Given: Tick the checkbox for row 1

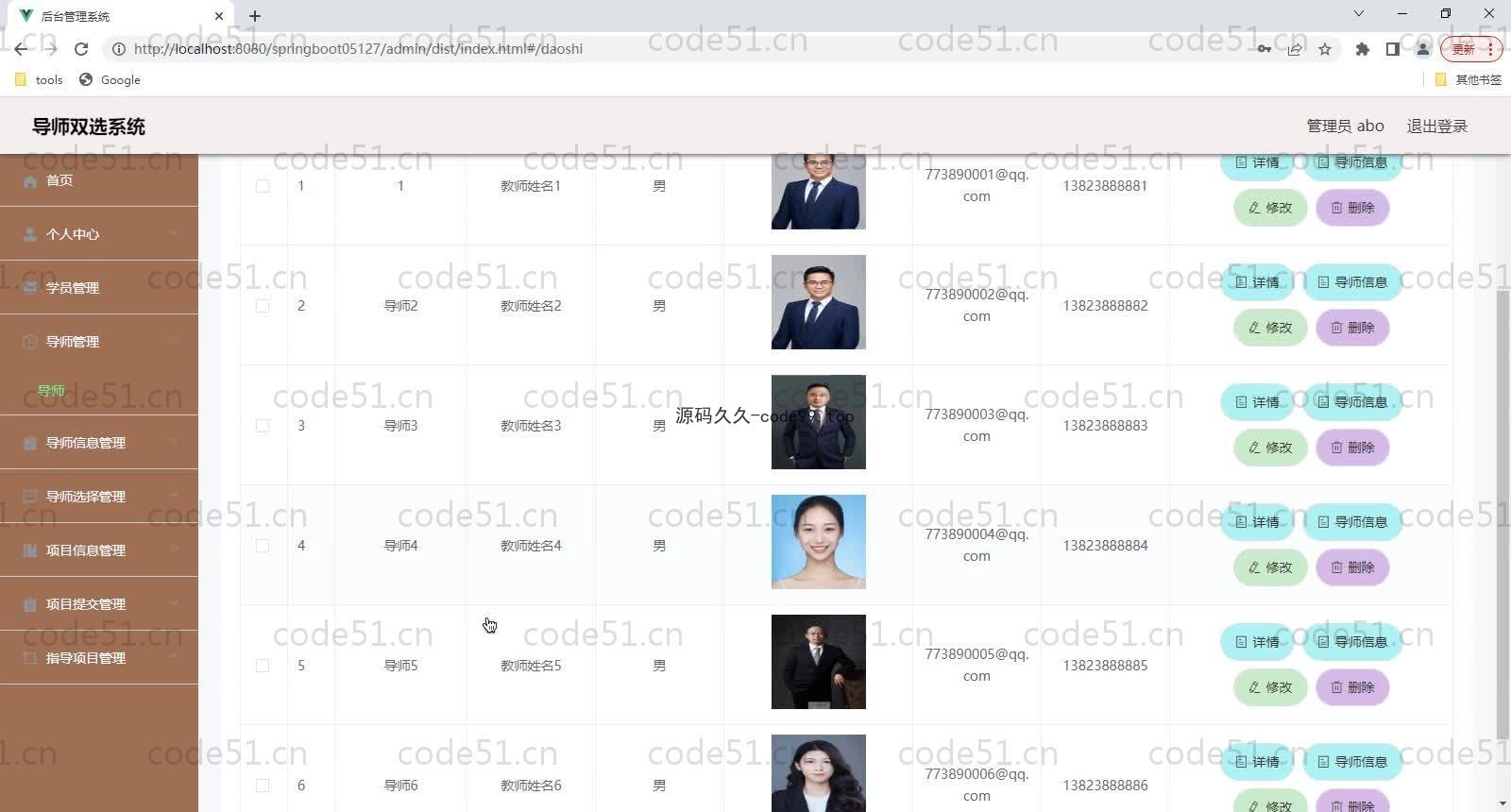Looking at the screenshot, I should click(263, 186).
